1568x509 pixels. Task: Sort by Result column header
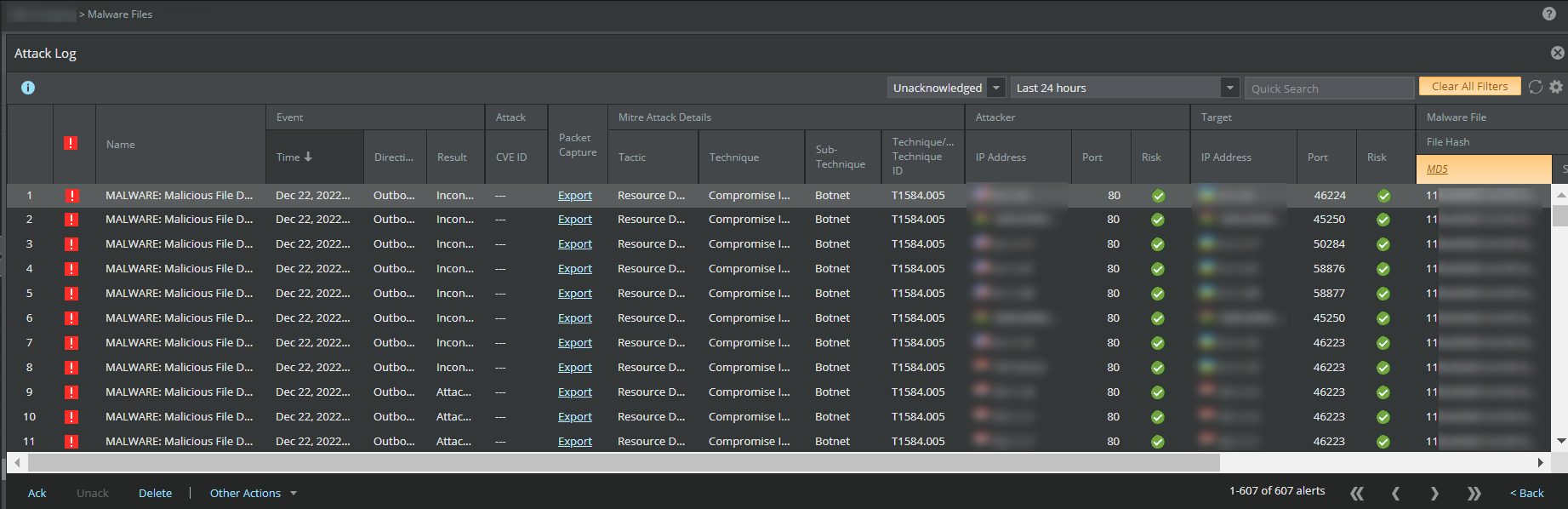tap(452, 157)
